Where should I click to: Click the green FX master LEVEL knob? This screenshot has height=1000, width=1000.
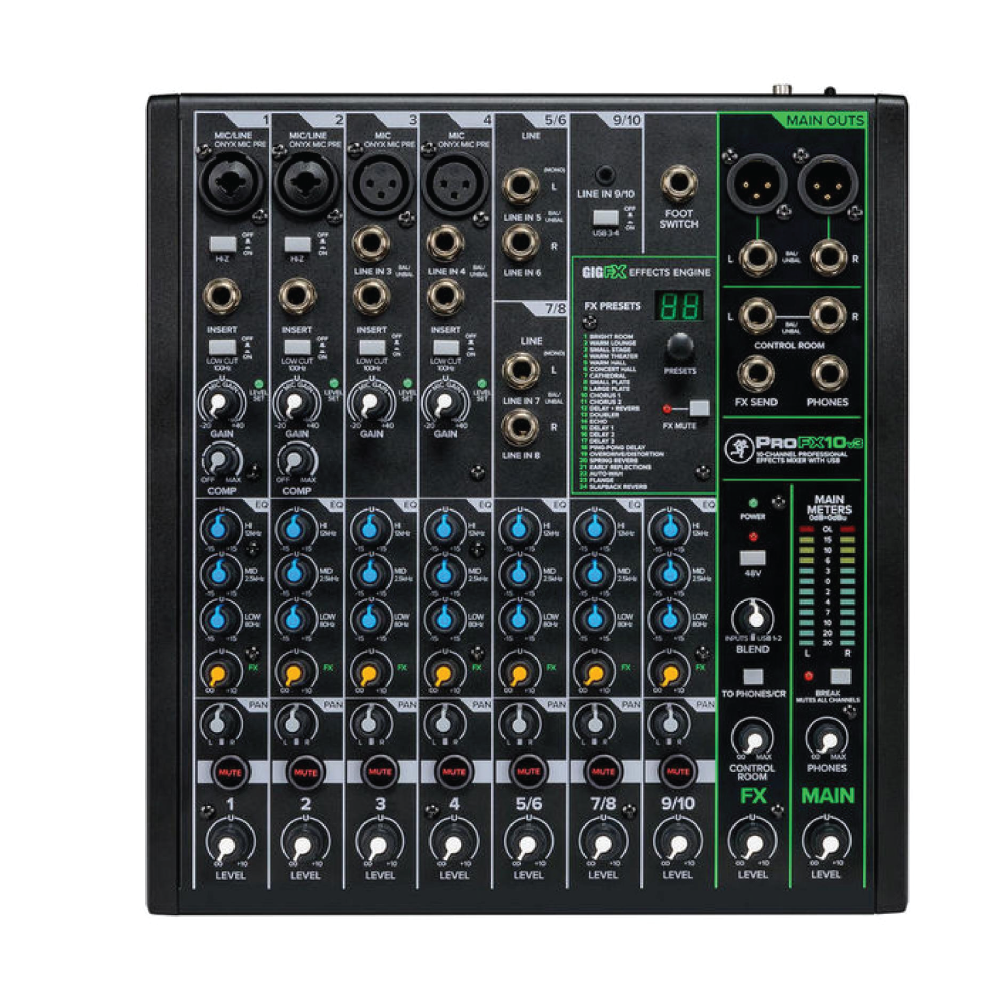coord(753,843)
